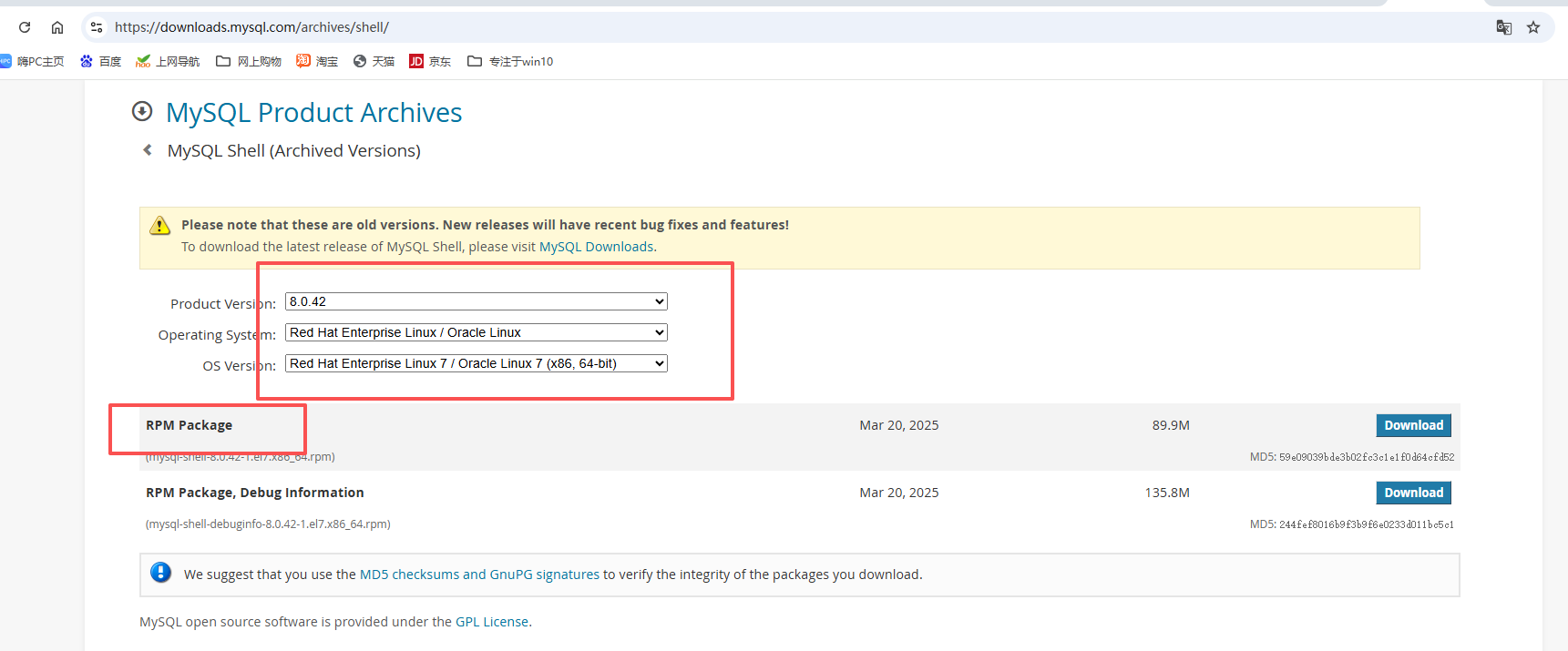
Task: Open the Product Version 8.0.42 dropdown
Action: [x=477, y=301]
